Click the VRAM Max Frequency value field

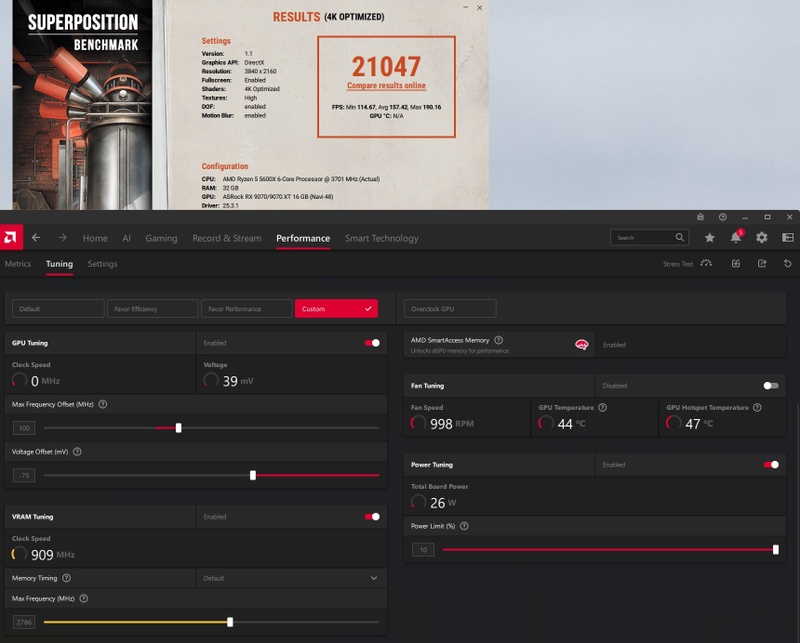tap(24, 622)
